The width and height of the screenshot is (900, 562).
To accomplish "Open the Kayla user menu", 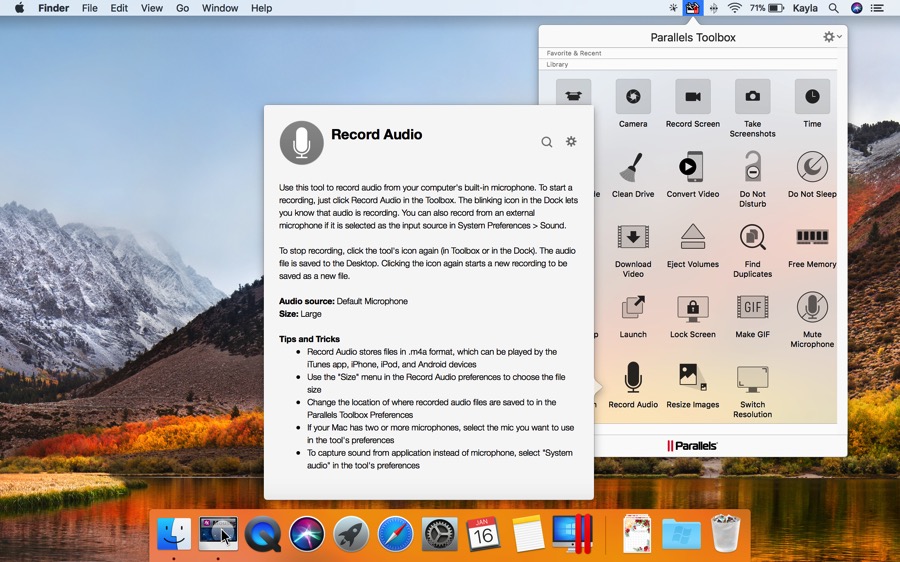I will click(805, 8).
